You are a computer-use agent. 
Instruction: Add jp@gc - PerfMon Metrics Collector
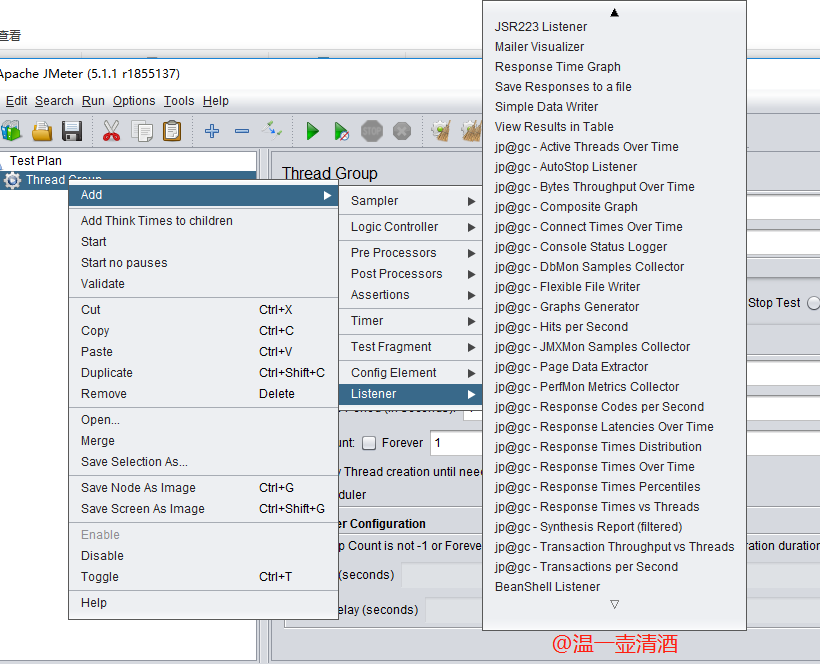(x=614, y=387)
